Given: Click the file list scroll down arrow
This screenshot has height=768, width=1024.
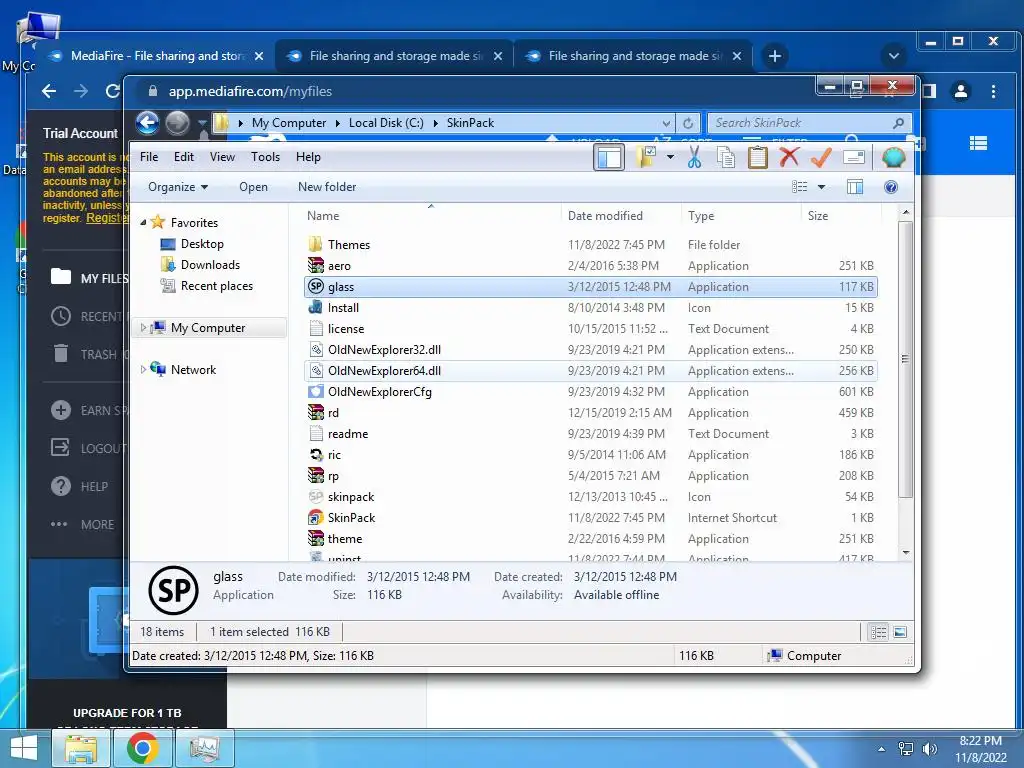Looking at the screenshot, I should pos(906,552).
